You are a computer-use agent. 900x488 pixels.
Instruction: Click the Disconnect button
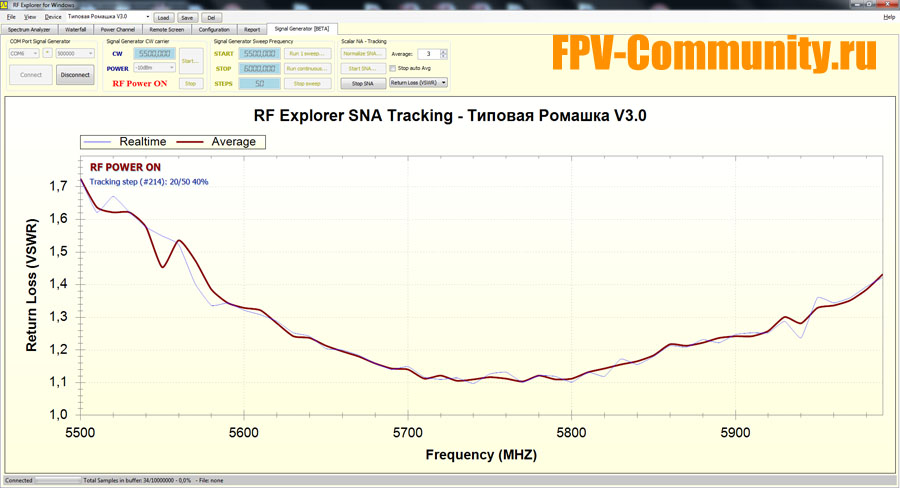pyautogui.click(x=75, y=75)
